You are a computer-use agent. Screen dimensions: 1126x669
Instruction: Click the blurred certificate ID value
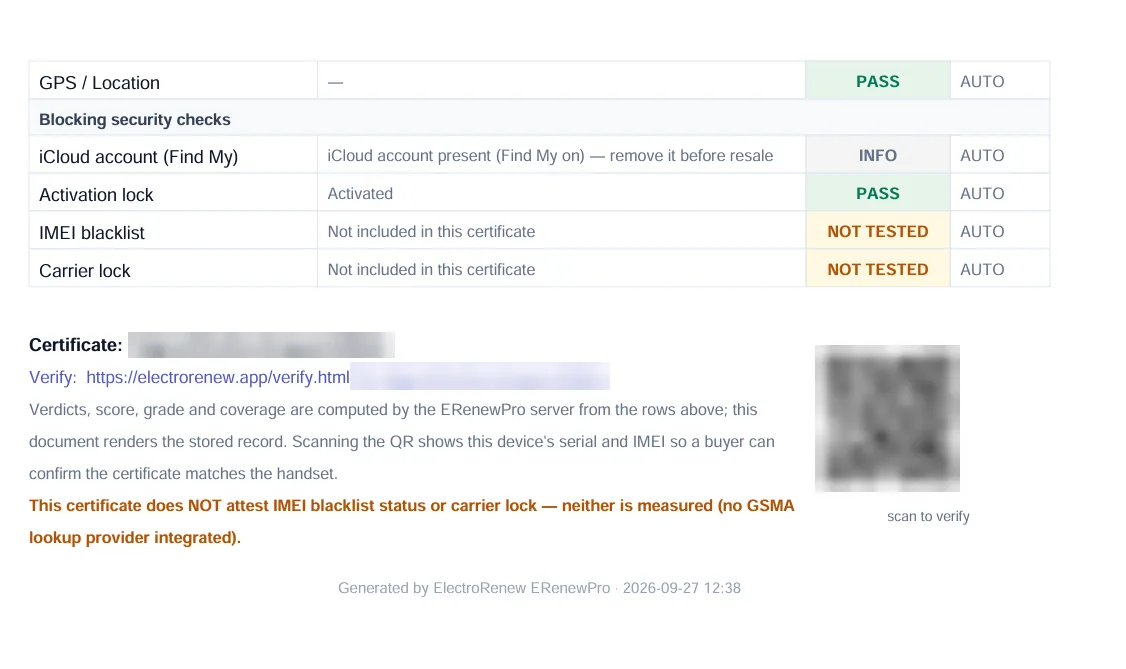coord(261,345)
